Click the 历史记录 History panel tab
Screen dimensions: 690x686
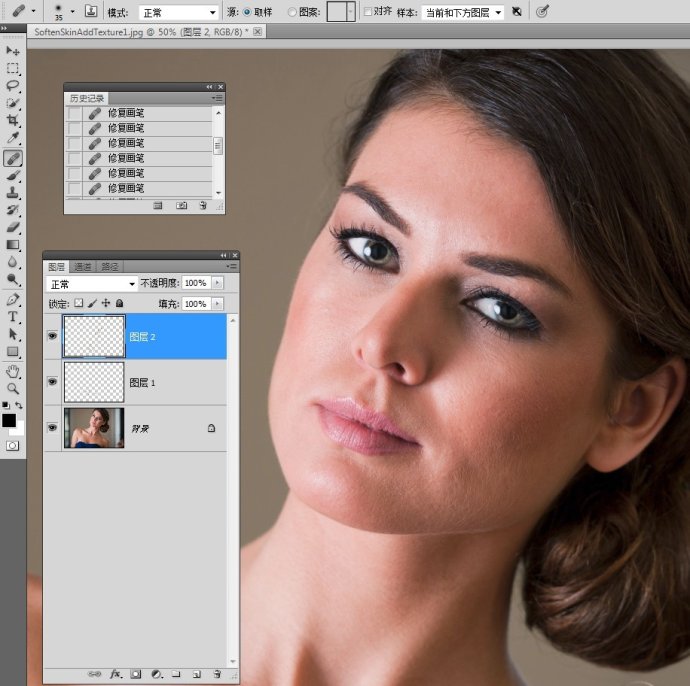(87, 98)
